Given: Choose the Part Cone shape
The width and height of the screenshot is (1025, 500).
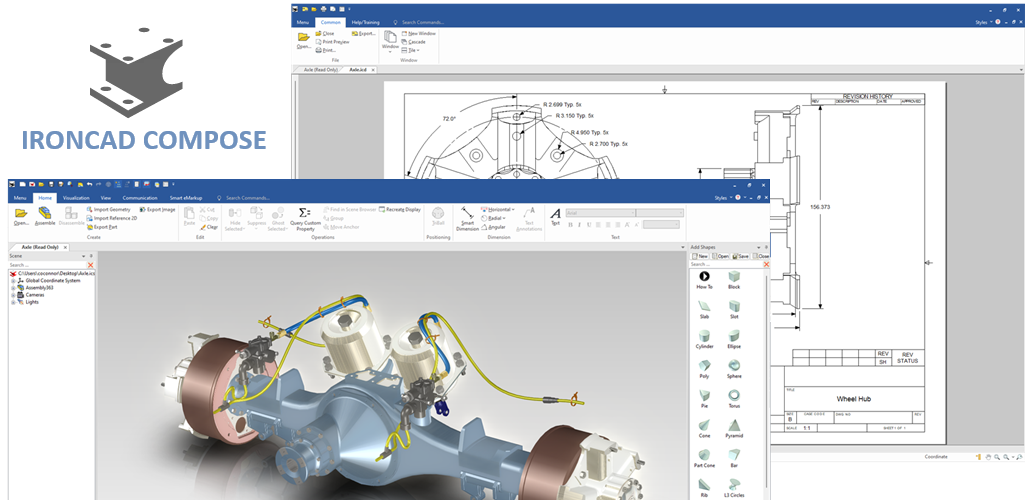Looking at the screenshot, I should (705, 458).
